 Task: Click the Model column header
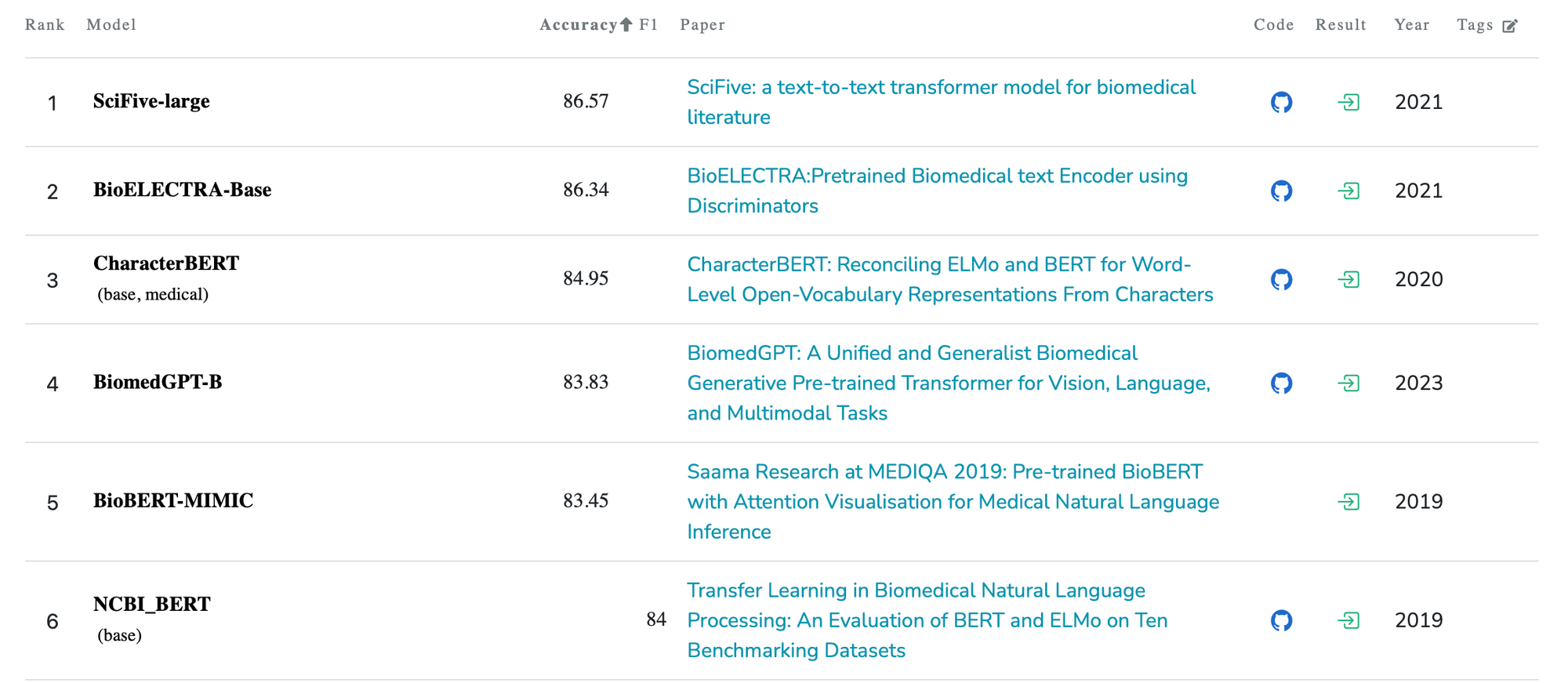pos(111,25)
